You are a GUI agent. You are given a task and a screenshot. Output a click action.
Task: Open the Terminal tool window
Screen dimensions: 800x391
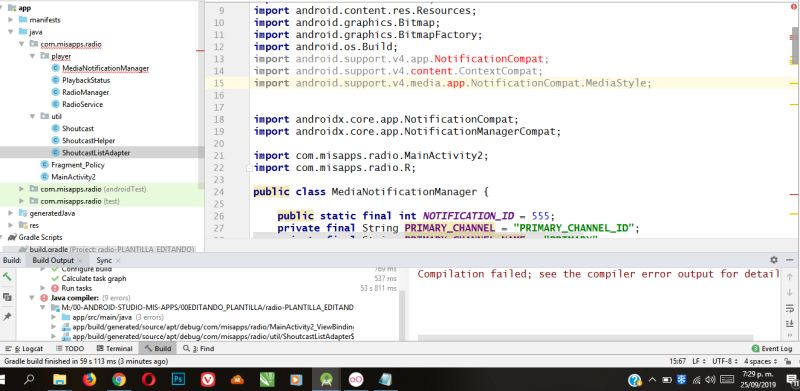tap(115, 349)
